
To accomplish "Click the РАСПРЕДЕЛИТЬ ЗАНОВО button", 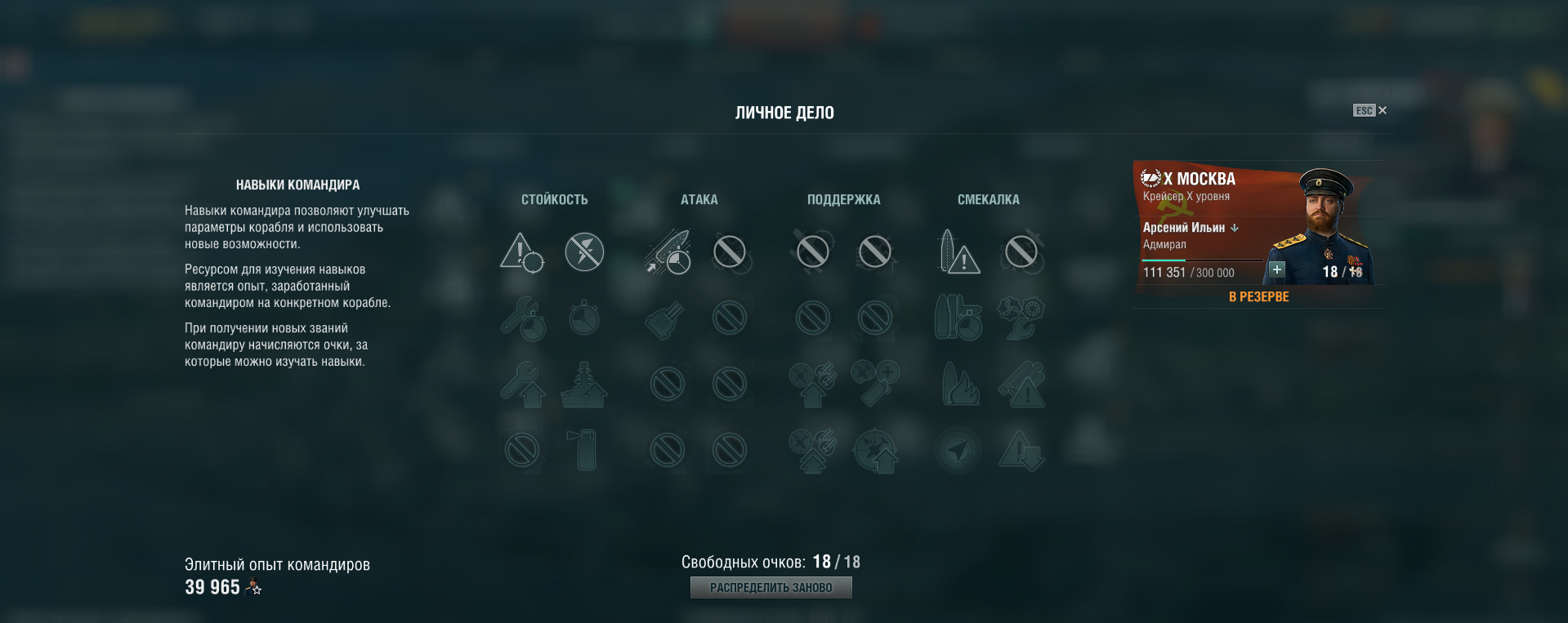I will pyautogui.click(x=771, y=588).
